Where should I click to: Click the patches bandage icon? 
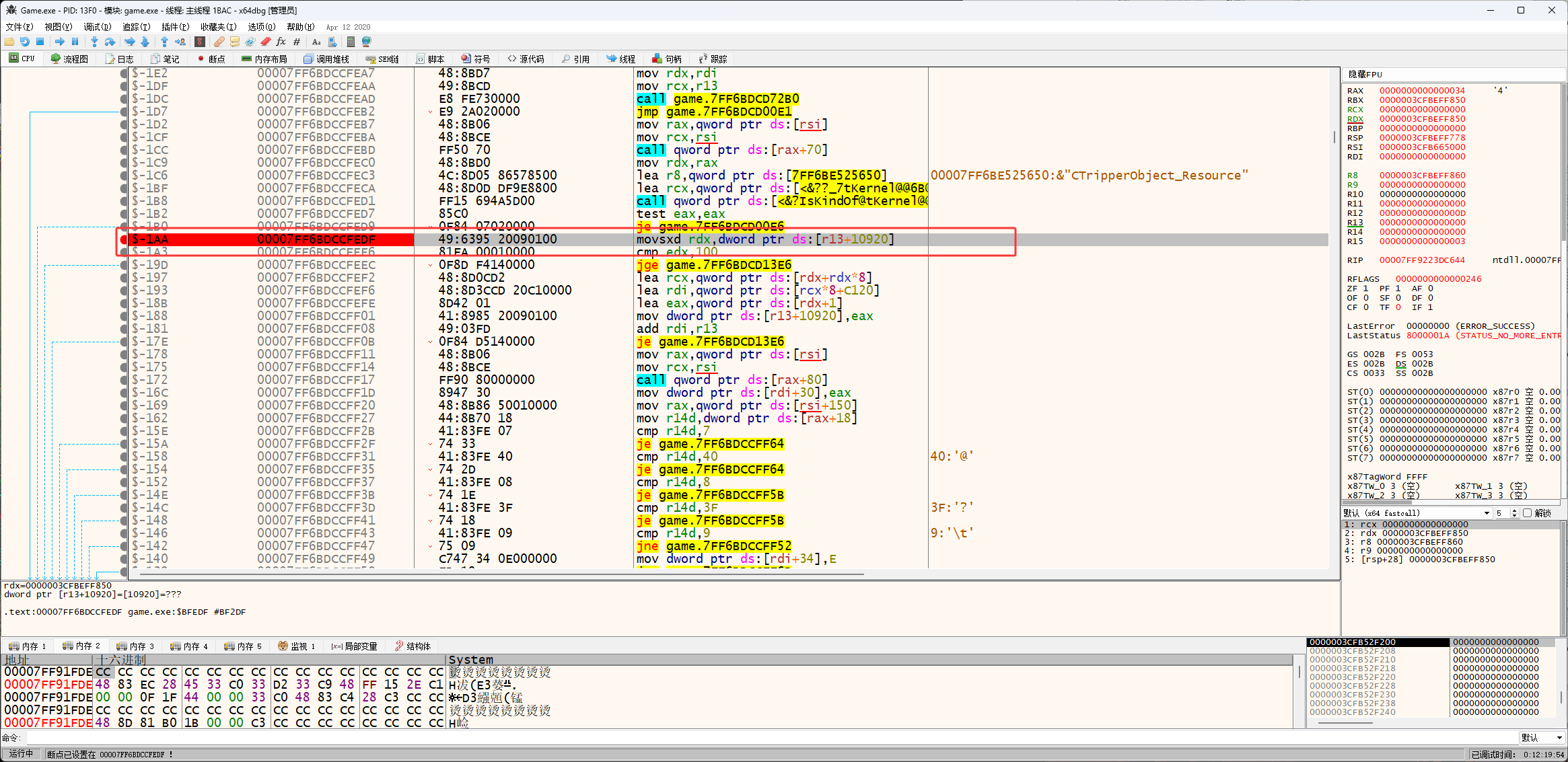[219, 42]
